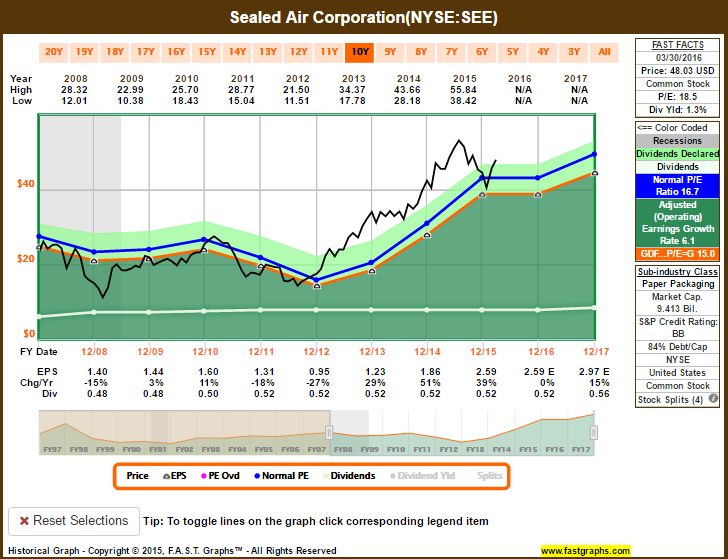Screen dimensions: 728x559
Task: Select the 15Y time range tab
Action: point(207,52)
